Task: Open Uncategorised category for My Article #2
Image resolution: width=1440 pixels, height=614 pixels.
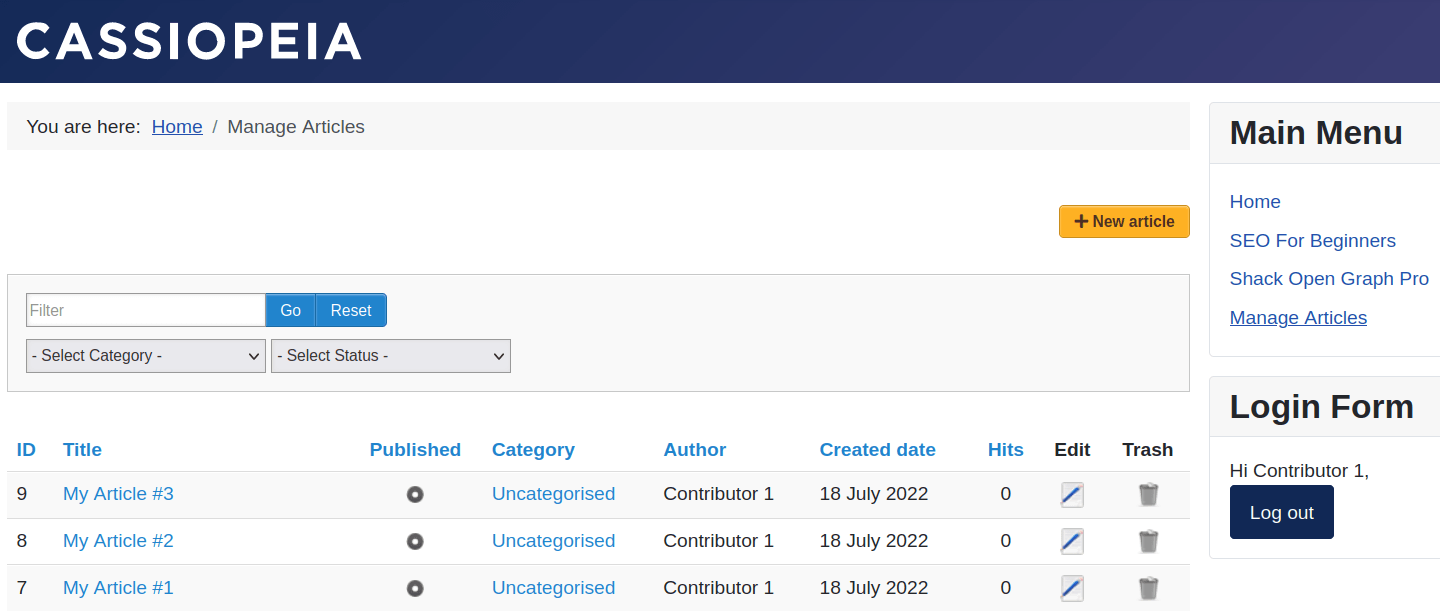Action: coord(553,541)
